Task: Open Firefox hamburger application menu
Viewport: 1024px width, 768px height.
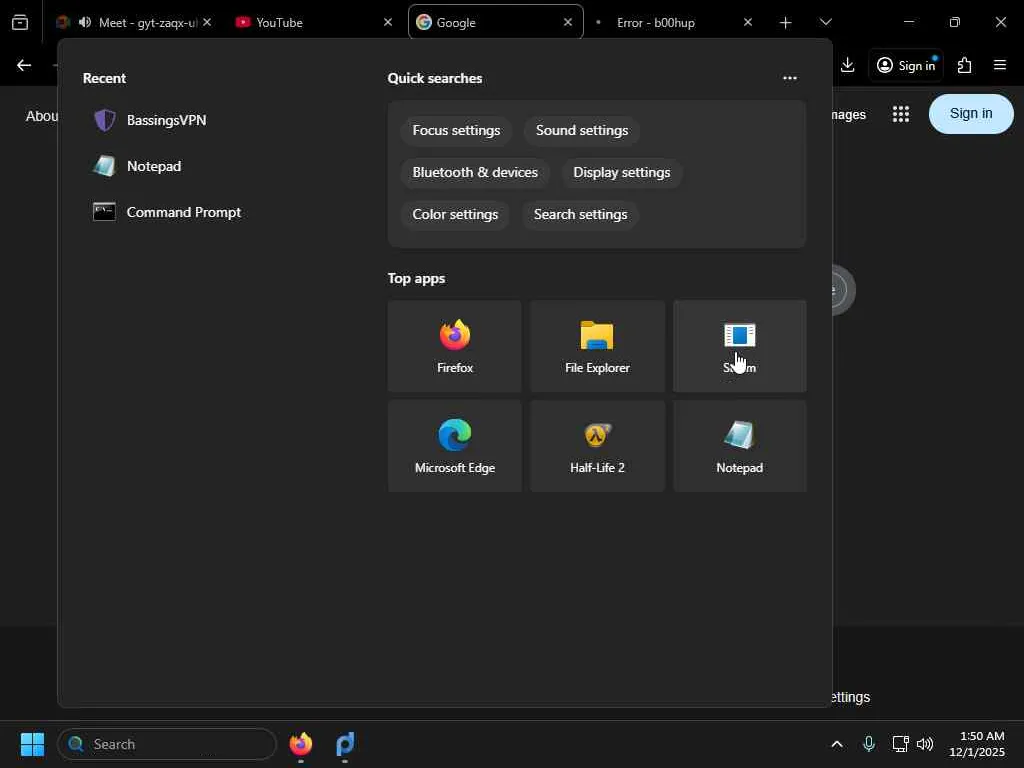Action: coord(1000,65)
